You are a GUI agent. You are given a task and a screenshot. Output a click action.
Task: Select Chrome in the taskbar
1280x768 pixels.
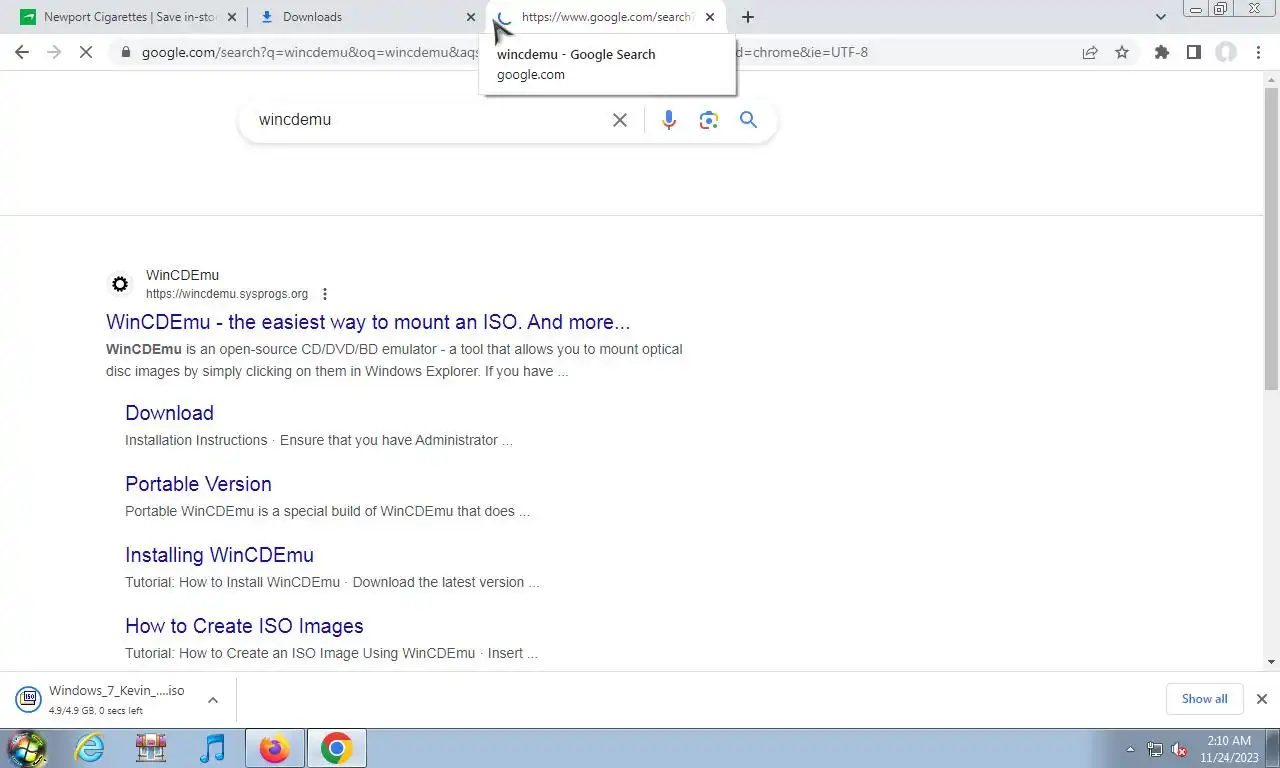pos(336,748)
